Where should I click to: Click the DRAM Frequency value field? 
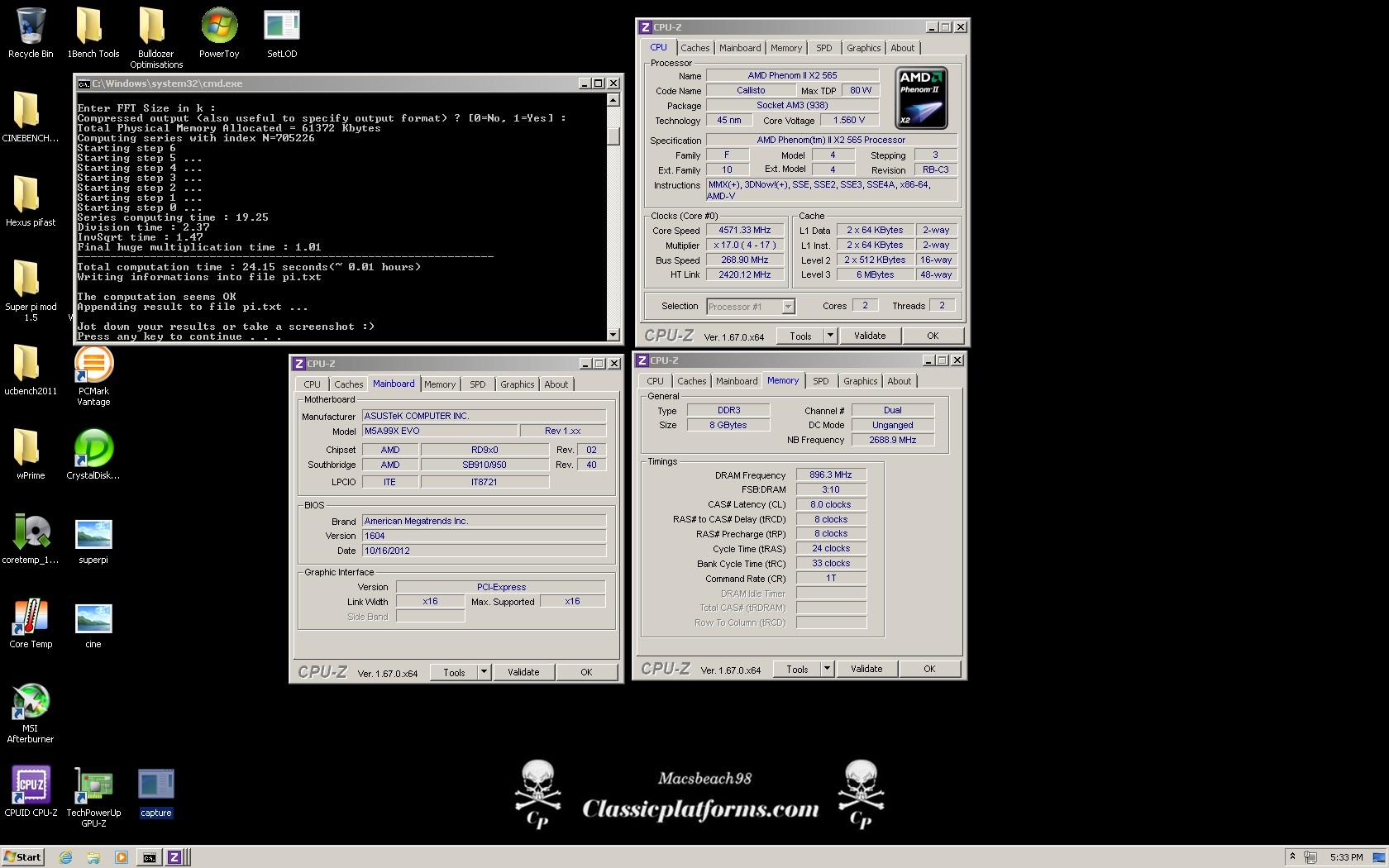[831, 475]
